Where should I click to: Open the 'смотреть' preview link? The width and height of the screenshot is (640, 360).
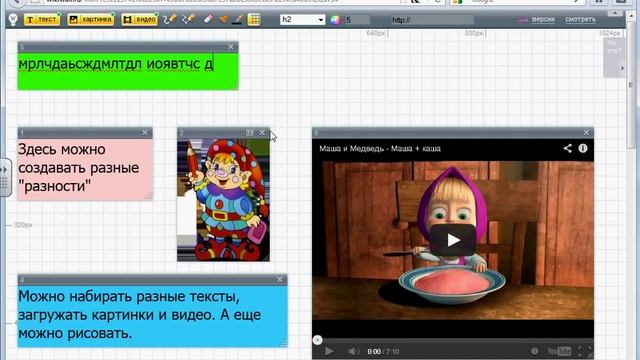580,19
